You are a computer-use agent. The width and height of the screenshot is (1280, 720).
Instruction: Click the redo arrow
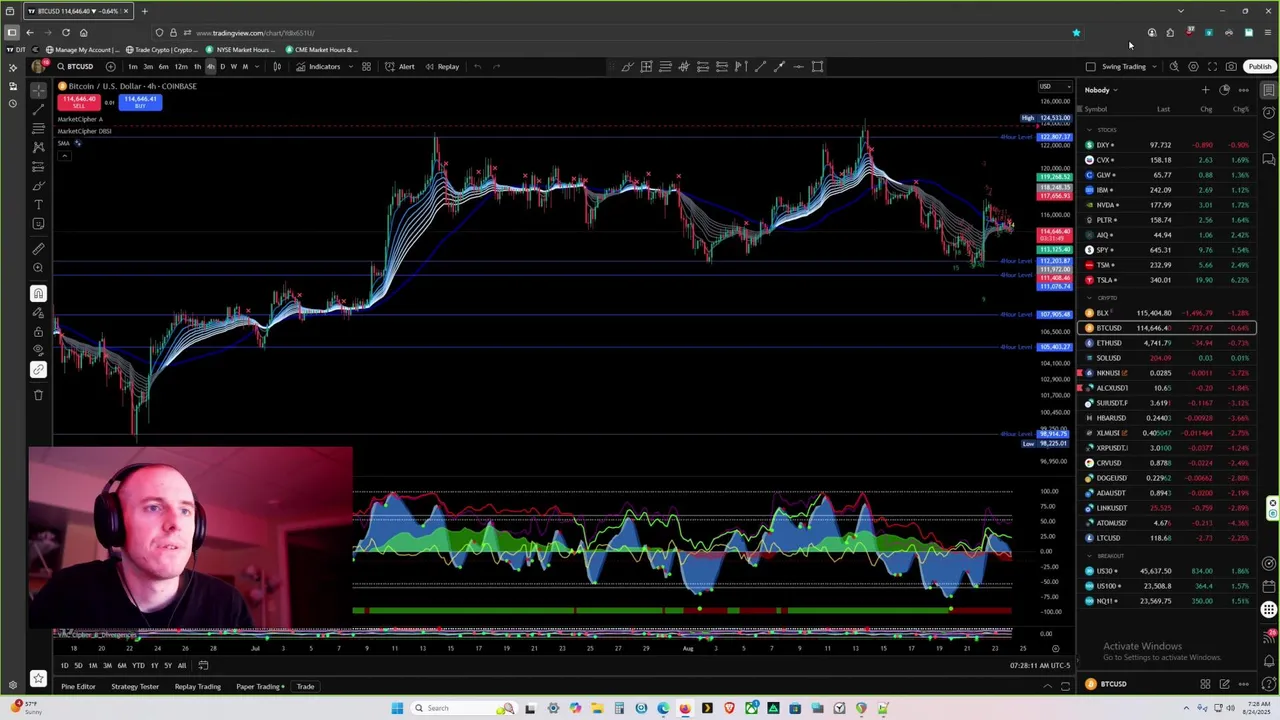[x=497, y=67]
